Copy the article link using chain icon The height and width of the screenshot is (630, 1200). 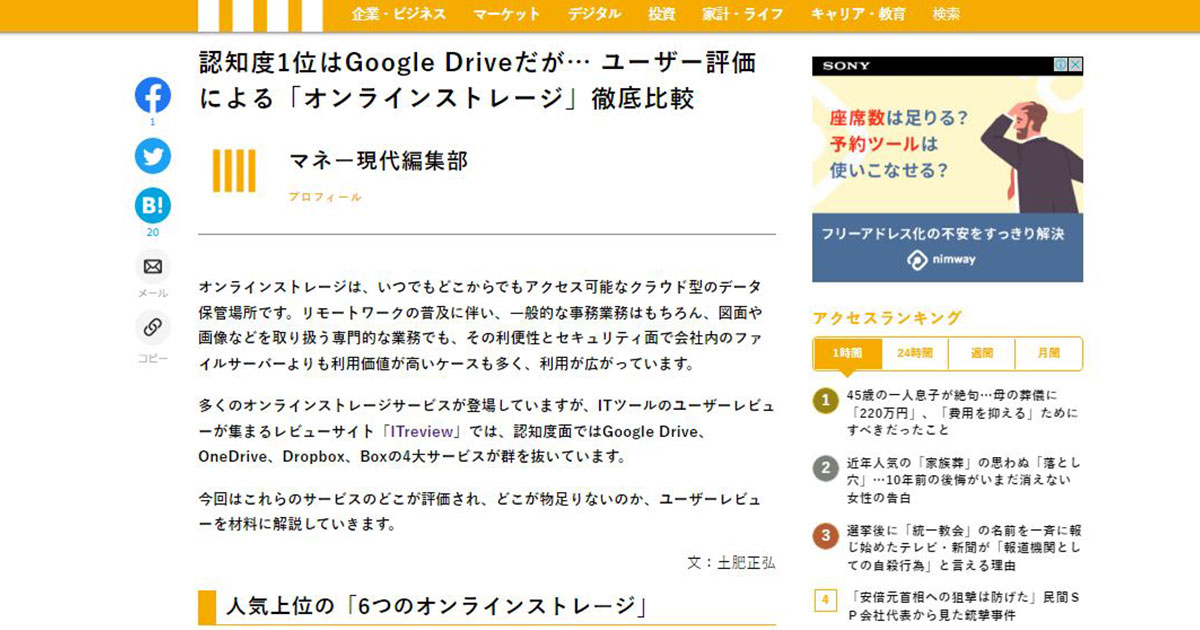tap(153, 327)
